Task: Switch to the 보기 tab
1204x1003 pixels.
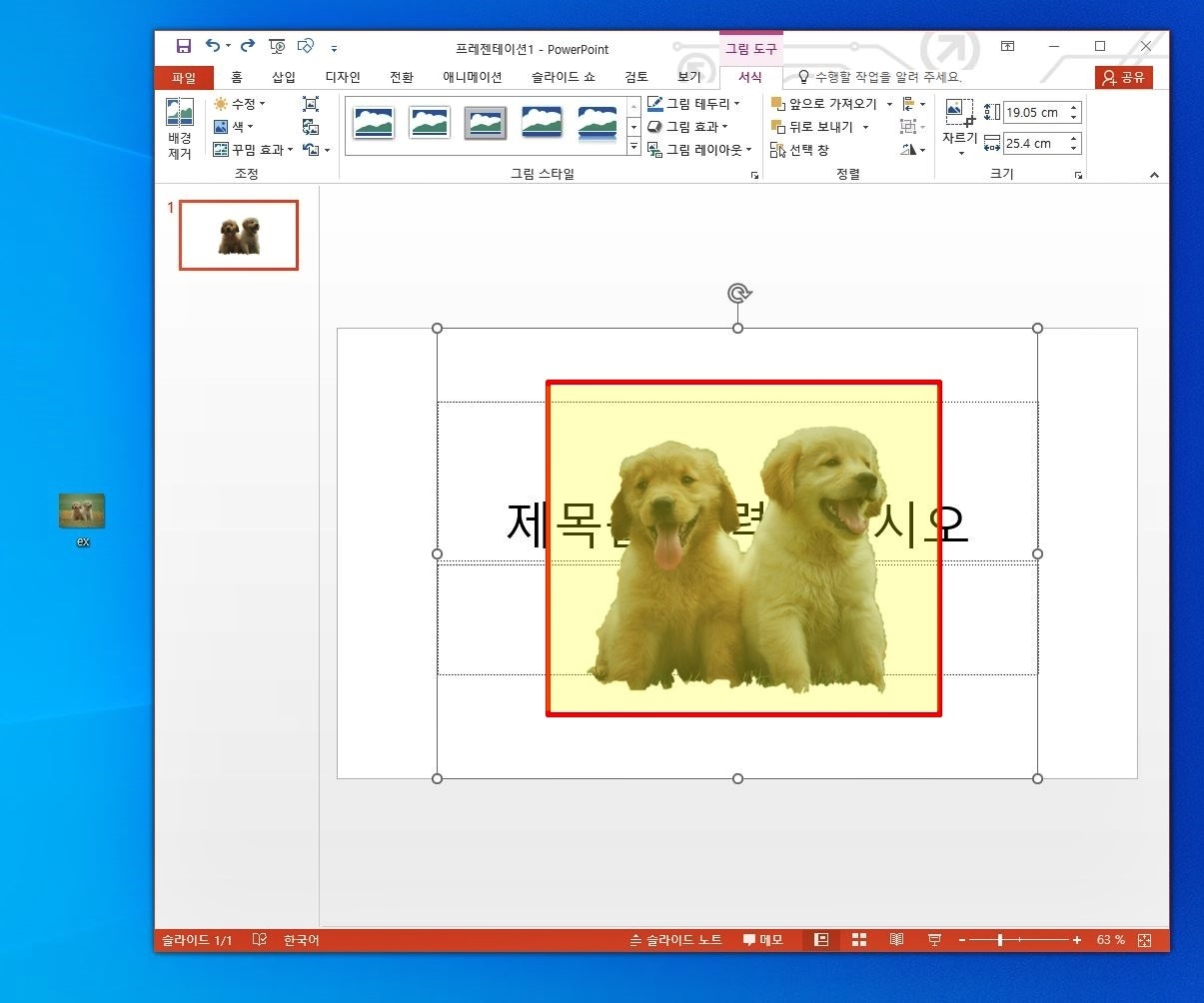Action: [689, 77]
